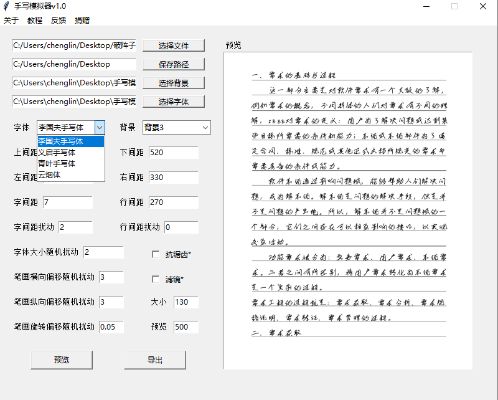Choose 义启手写体 from the font list
The image size is (498, 400).
pos(71,153)
